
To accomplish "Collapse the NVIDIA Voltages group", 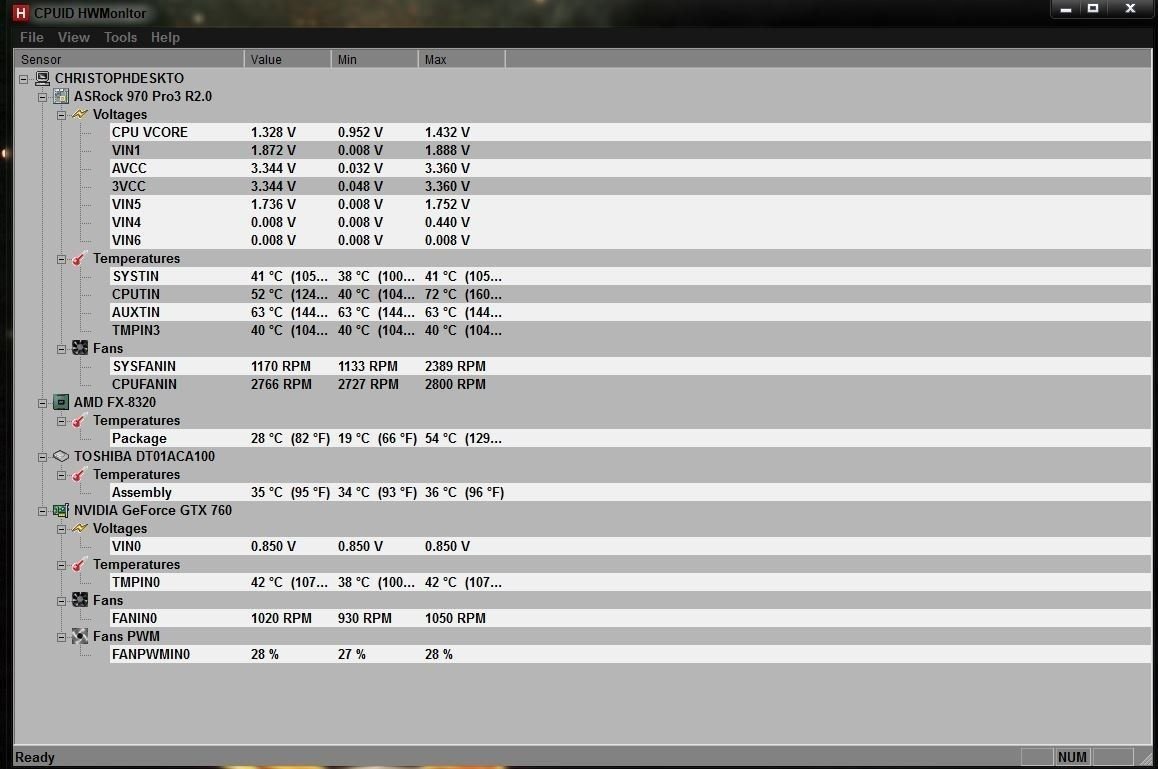I will [x=62, y=529].
